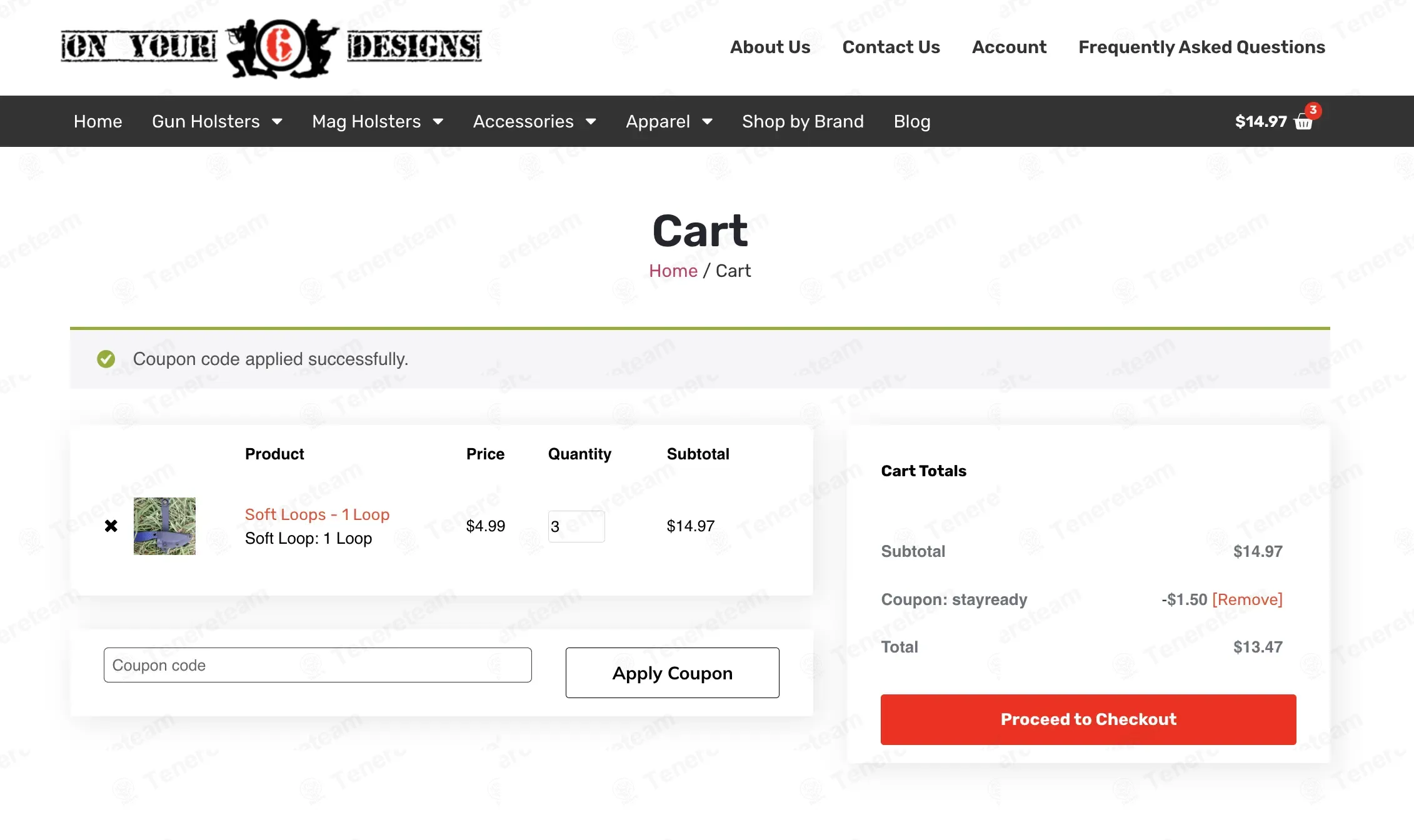Remove the stayready coupon

pyautogui.click(x=1247, y=599)
